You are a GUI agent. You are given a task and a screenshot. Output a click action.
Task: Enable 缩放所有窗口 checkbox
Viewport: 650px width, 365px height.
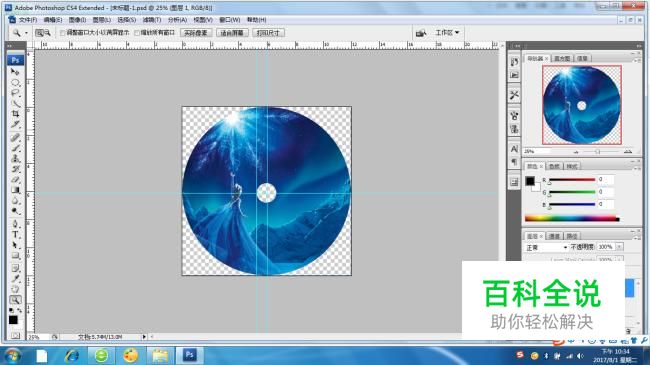[x=137, y=33]
